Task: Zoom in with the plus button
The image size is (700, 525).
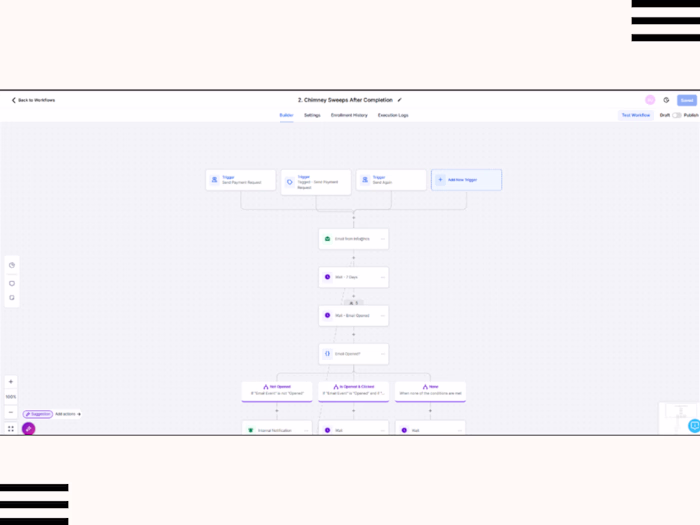Action: (x=11, y=382)
